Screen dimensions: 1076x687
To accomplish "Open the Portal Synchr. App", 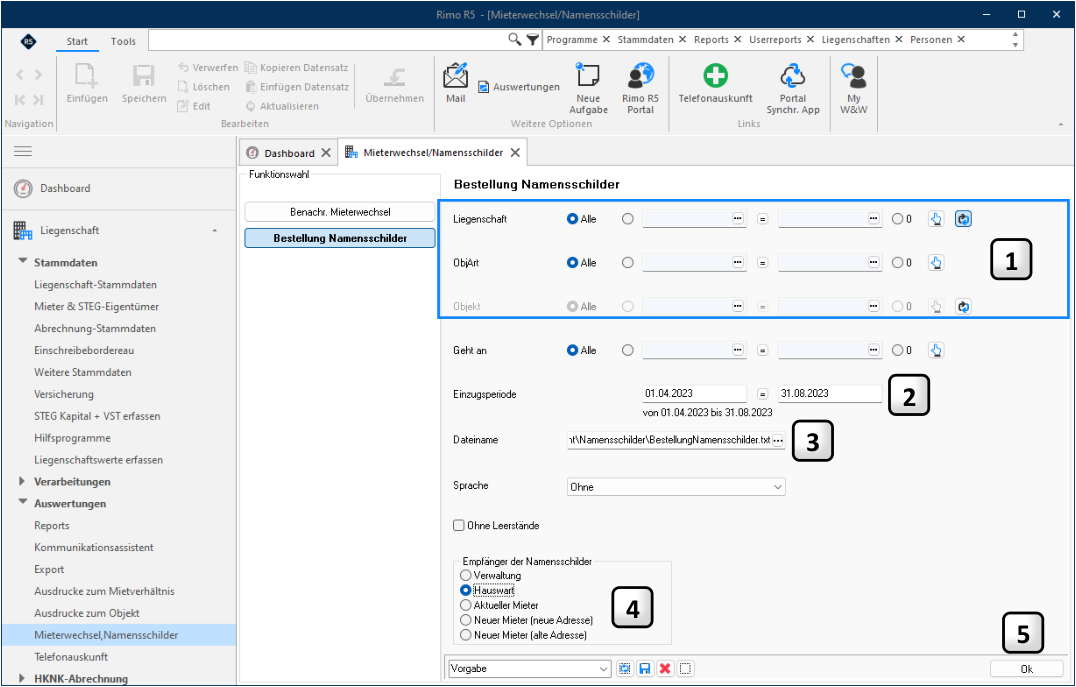I will click(x=793, y=88).
